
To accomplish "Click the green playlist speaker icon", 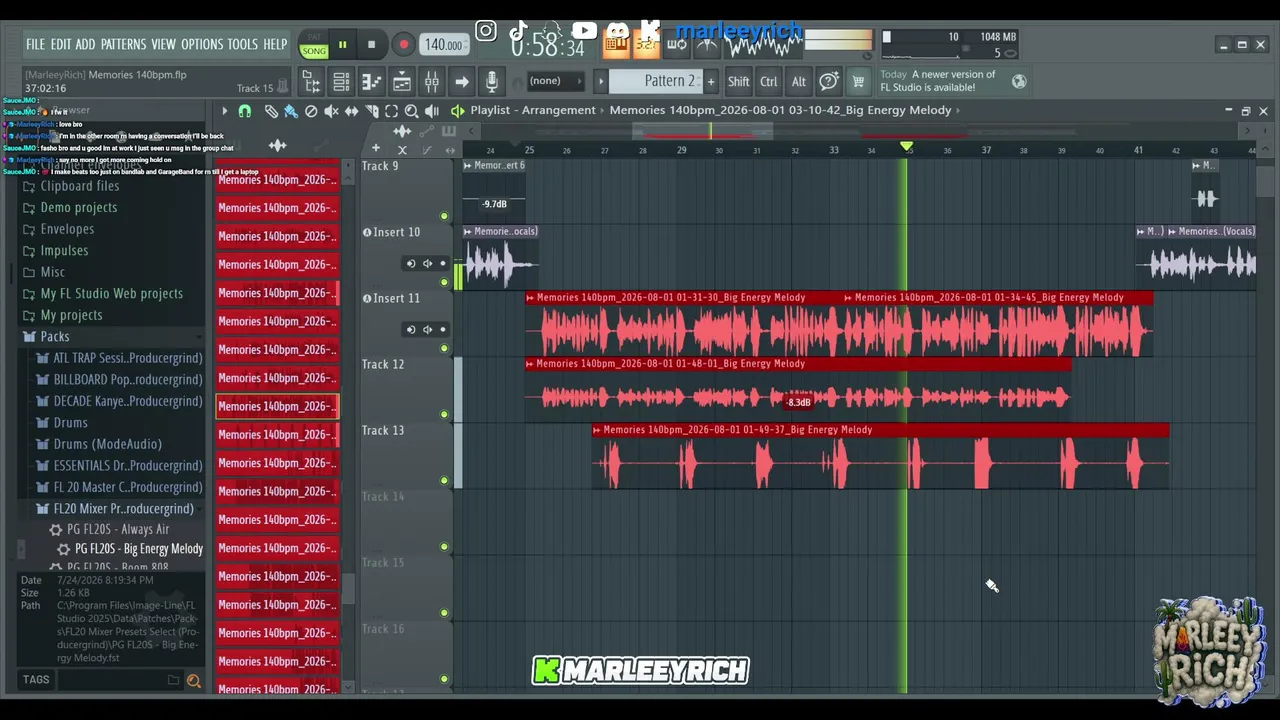I will pos(458,111).
